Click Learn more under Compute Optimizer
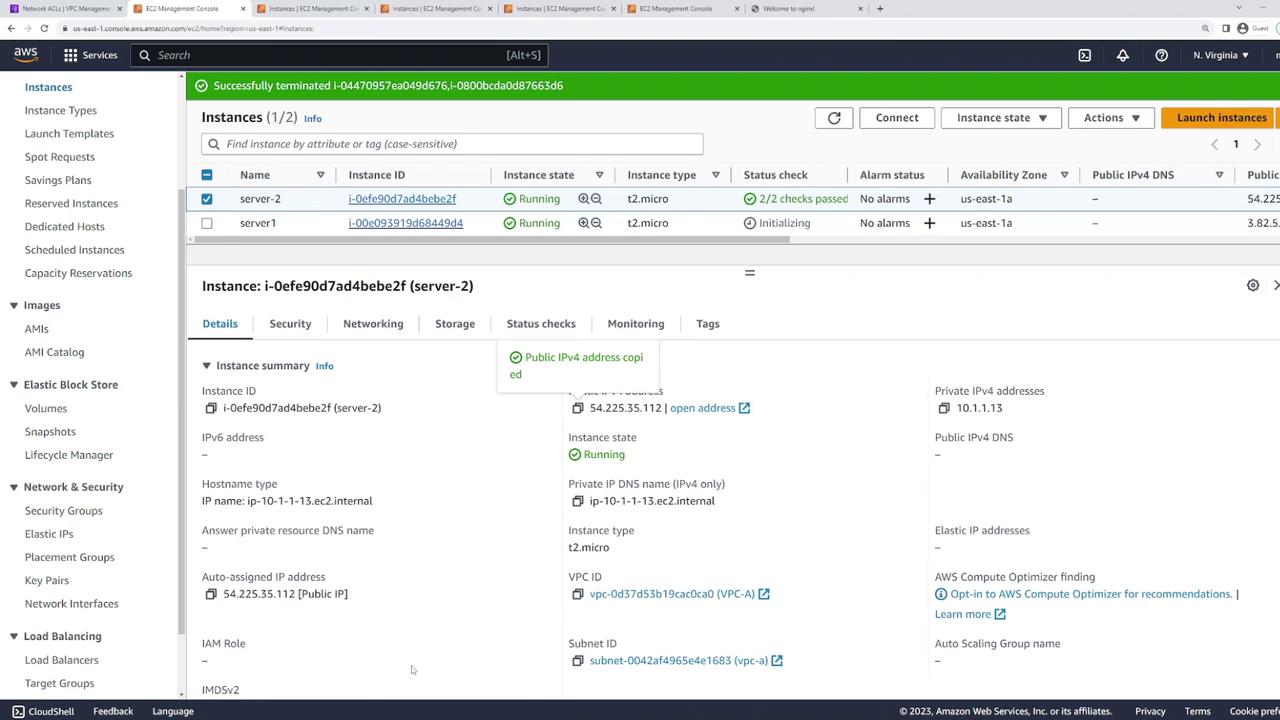Screen dimensions: 1280x720 pos(970,614)
